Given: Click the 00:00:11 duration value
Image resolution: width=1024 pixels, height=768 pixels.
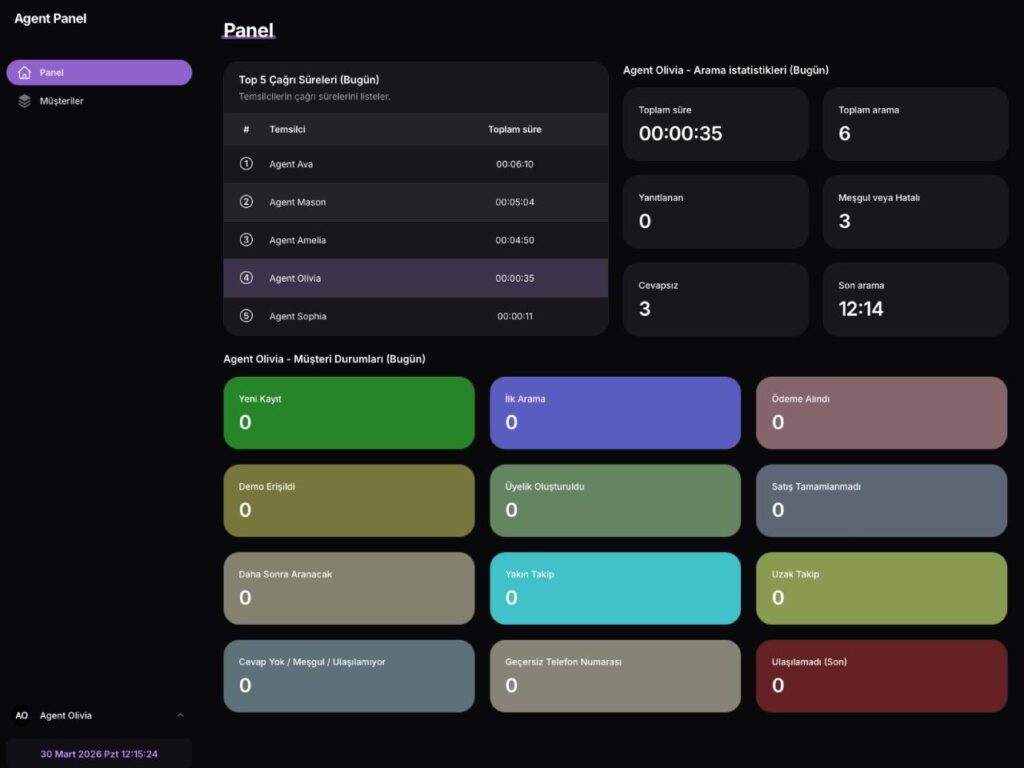Looking at the screenshot, I should pyautogui.click(x=515, y=316).
